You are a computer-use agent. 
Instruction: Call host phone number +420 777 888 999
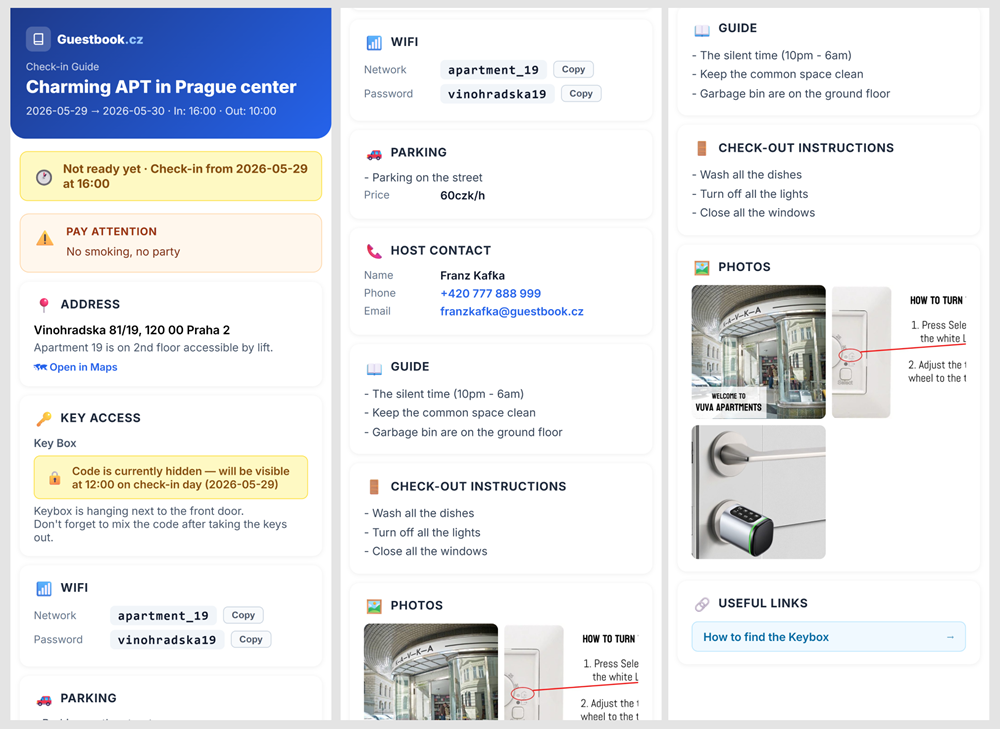click(490, 293)
